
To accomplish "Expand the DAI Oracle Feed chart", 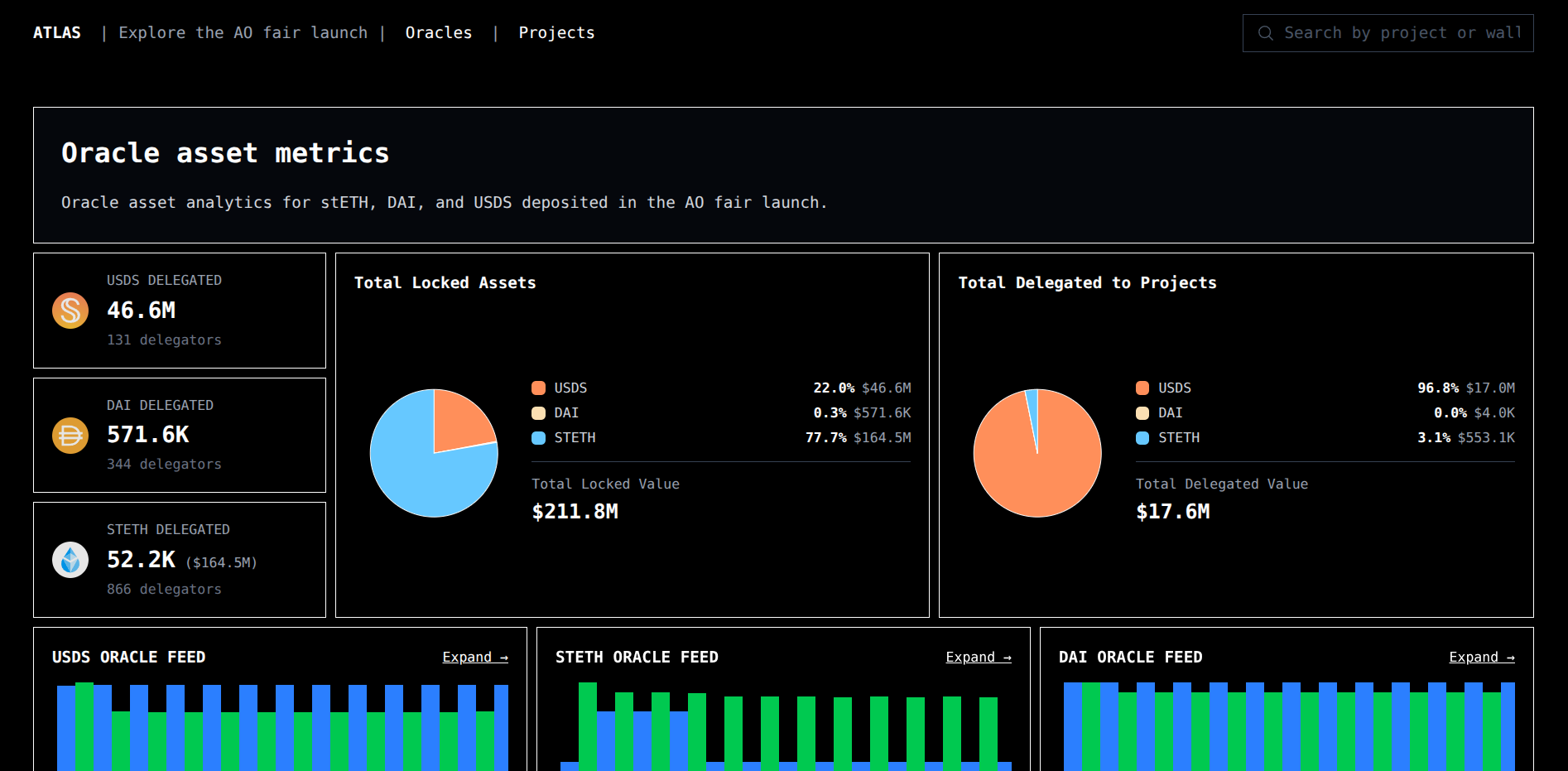I will click(x=1481, y=657).
